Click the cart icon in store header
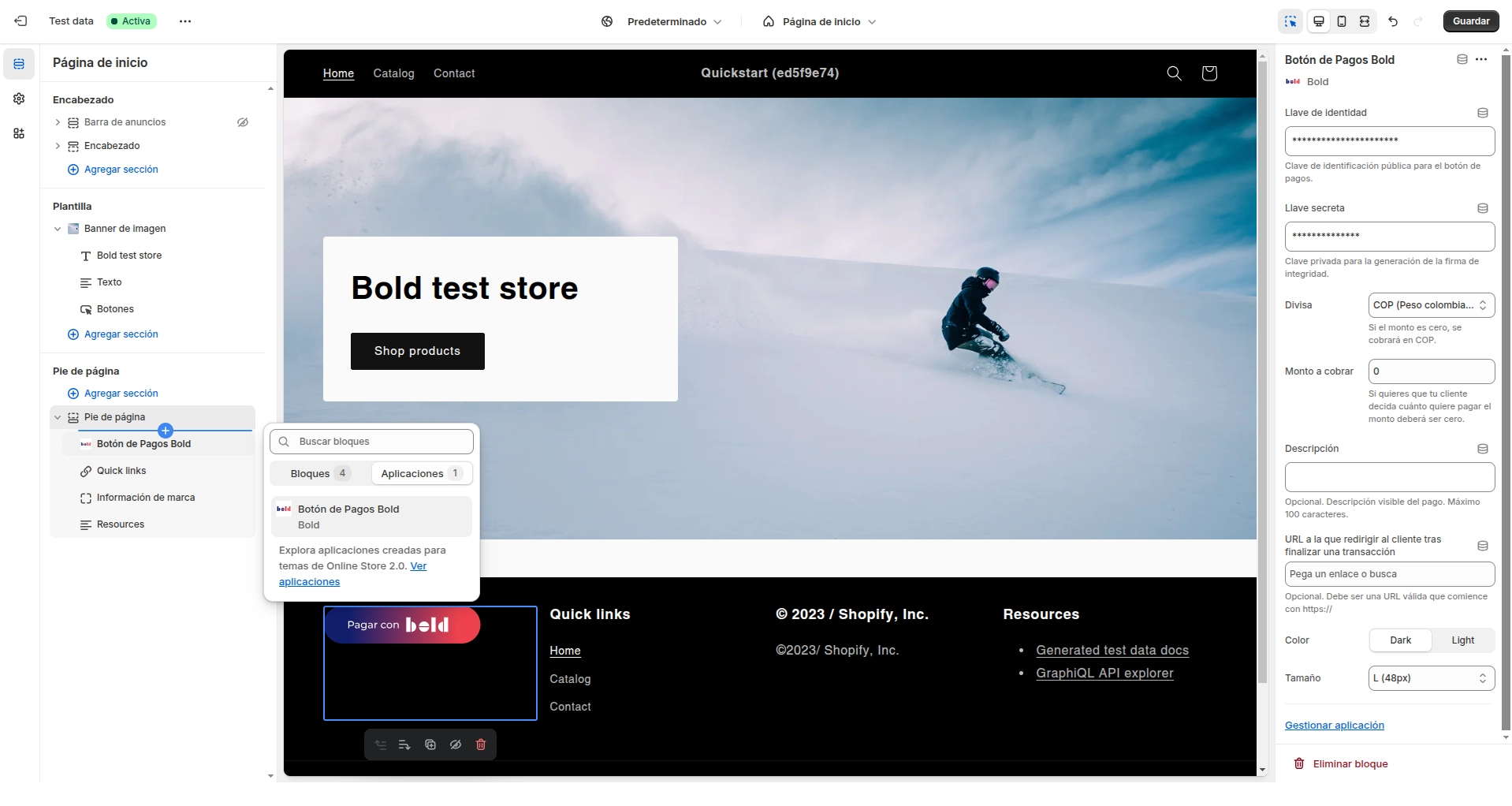This screenshot has width=1512, height=806. tap(1208, 73)
